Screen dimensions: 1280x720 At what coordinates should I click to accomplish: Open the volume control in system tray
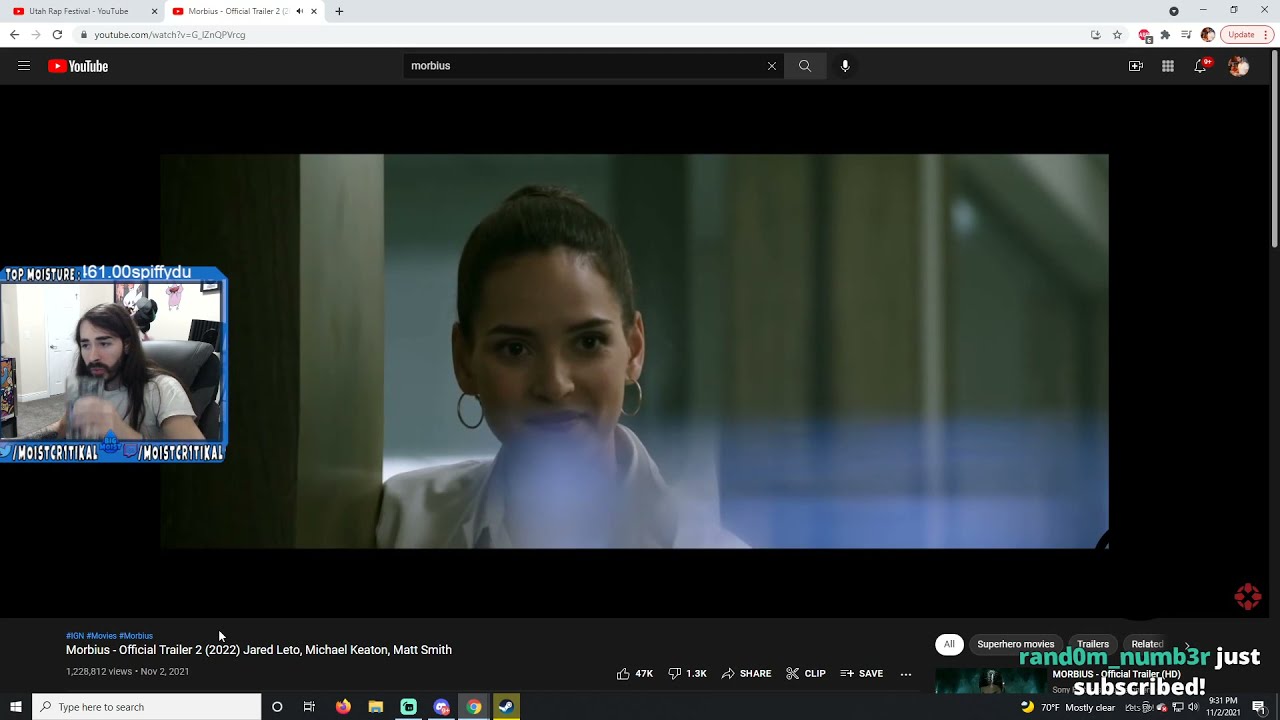(x=1193, y=707)
